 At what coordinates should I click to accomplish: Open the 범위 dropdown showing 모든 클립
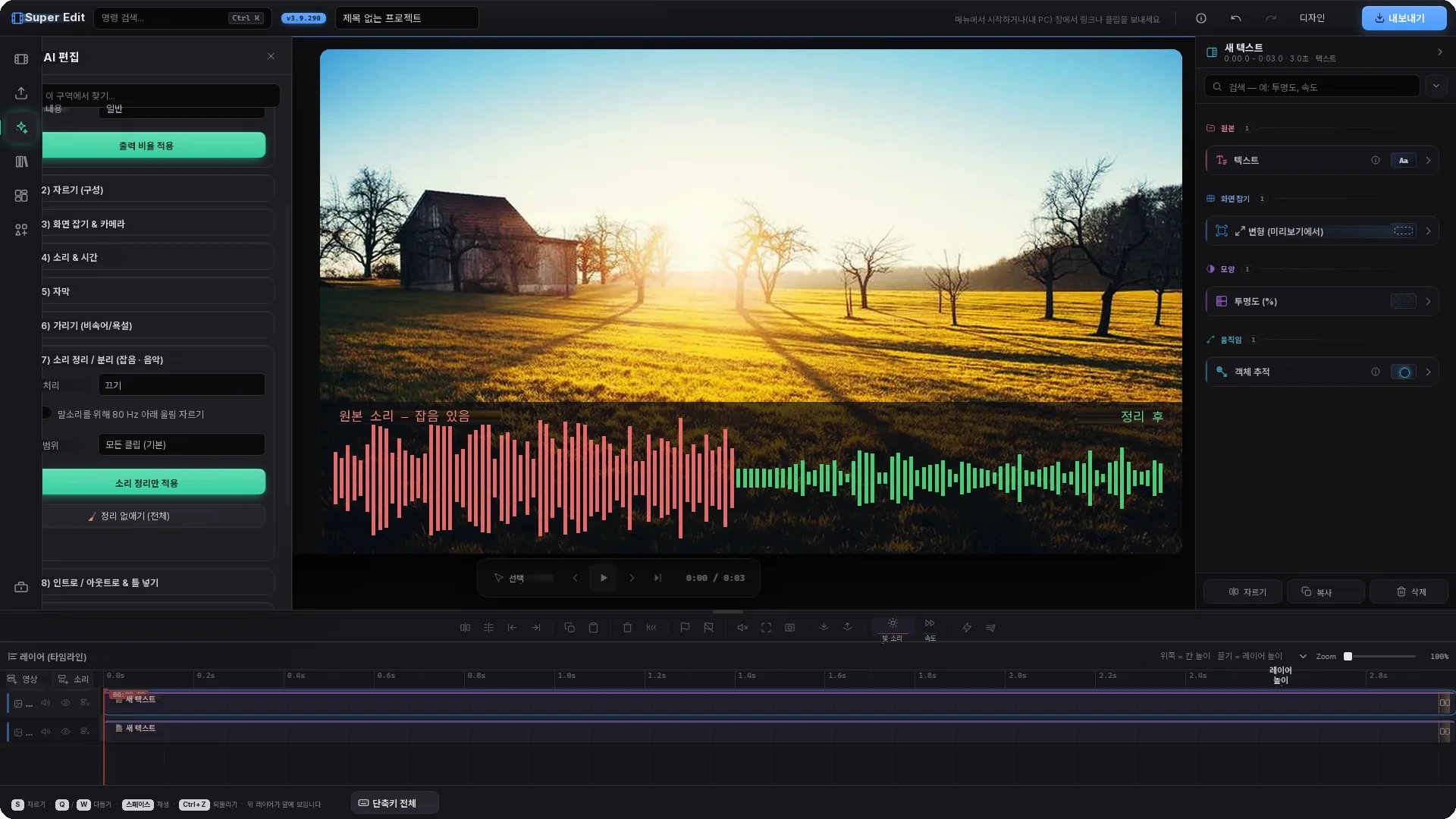pos(182,444)
